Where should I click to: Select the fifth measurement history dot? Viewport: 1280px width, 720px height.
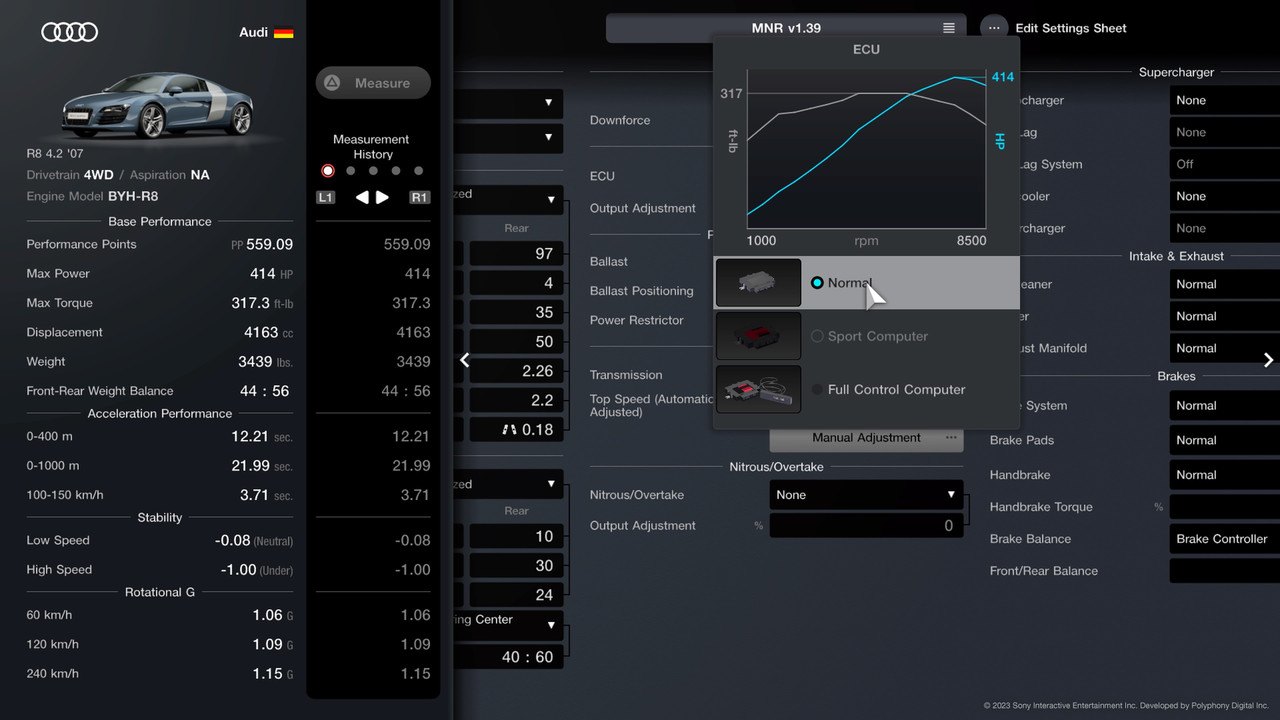pyautogui.click(x=419, y=171)
